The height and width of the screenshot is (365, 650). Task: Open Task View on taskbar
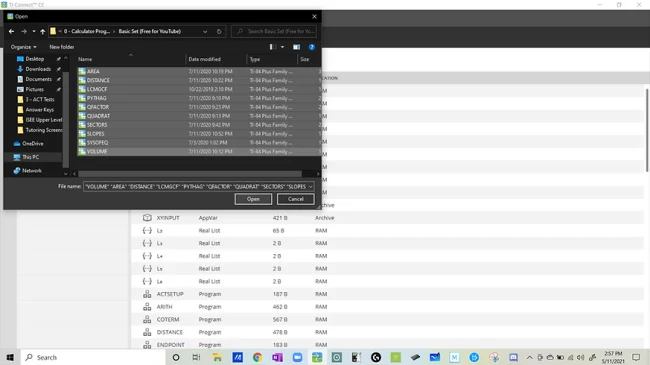(196, 358)
